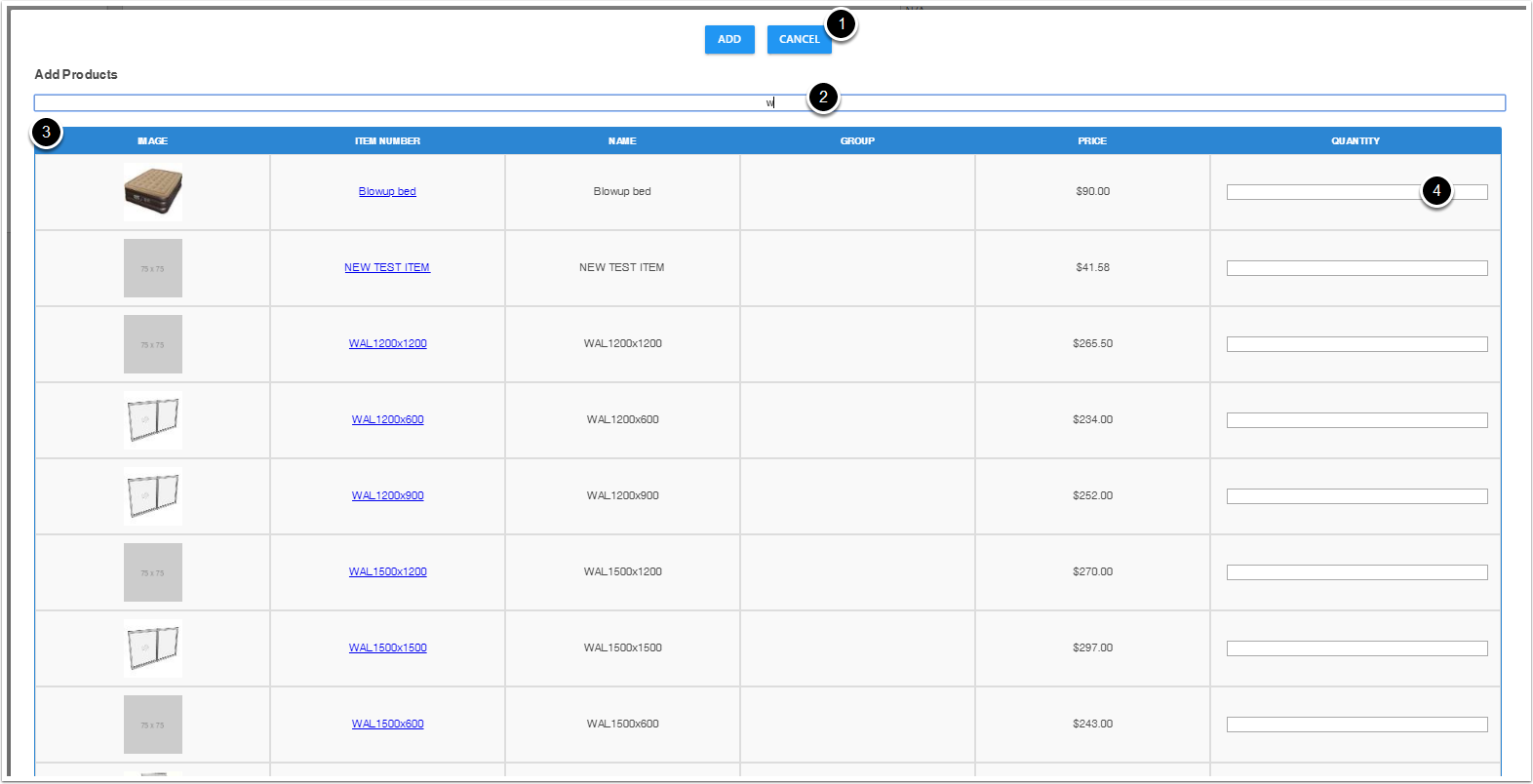Click the ADD button
The width and height of the screenshot is (1533, 784).
coord(729,39)
